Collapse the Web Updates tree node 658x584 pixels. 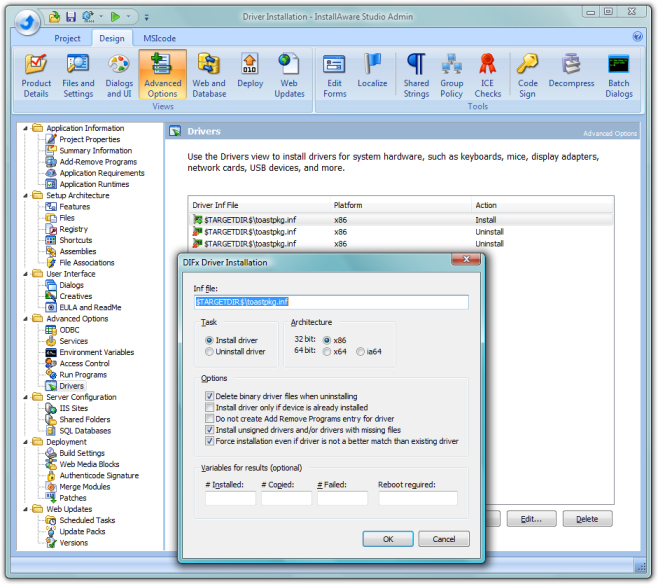pyautogui.click(x=25, y=509)
